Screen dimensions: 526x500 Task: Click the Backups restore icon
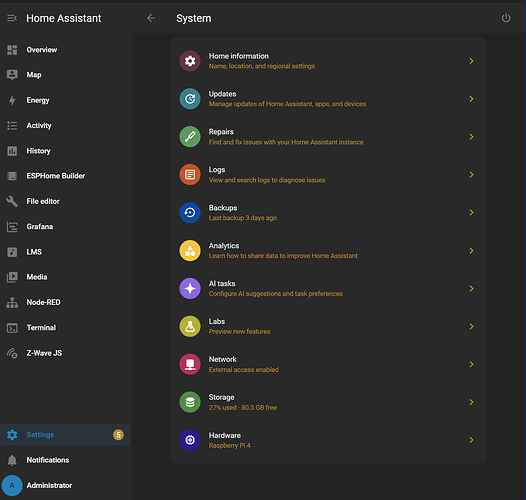click(190, 213)
